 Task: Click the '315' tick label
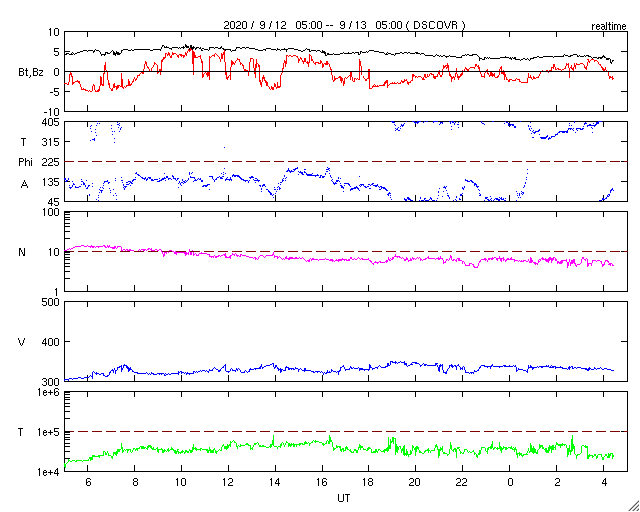[x=51, y=142]
